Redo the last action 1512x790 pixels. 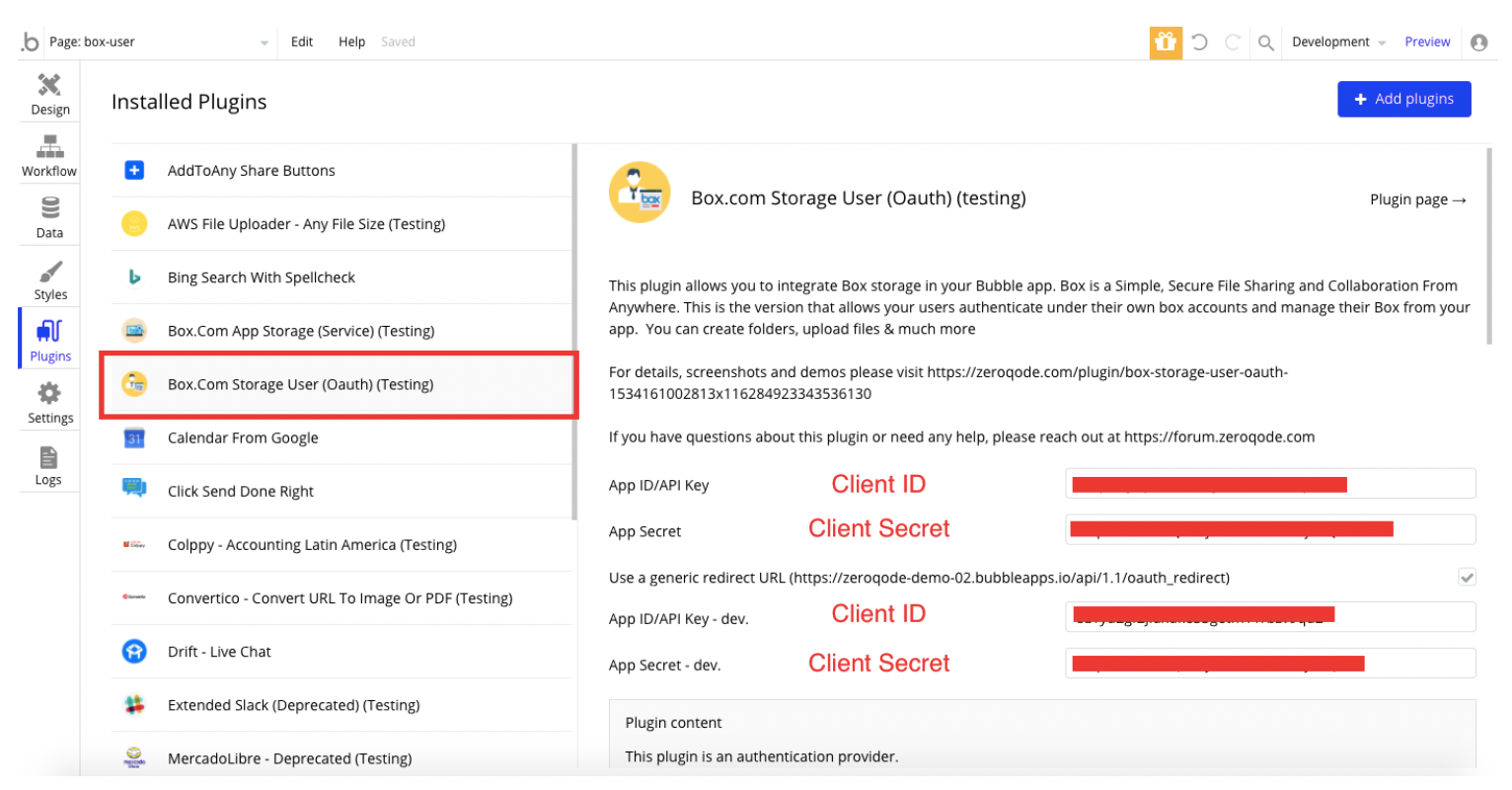(x=1232, y=42)
